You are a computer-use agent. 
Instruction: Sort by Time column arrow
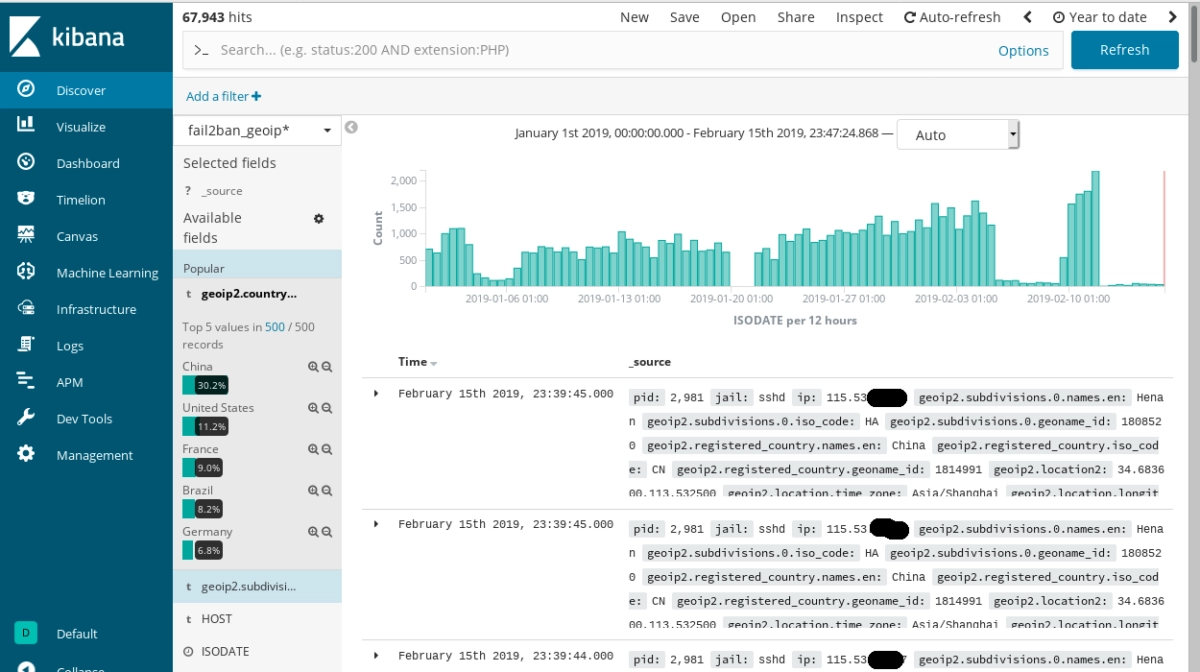pos(434,363)
